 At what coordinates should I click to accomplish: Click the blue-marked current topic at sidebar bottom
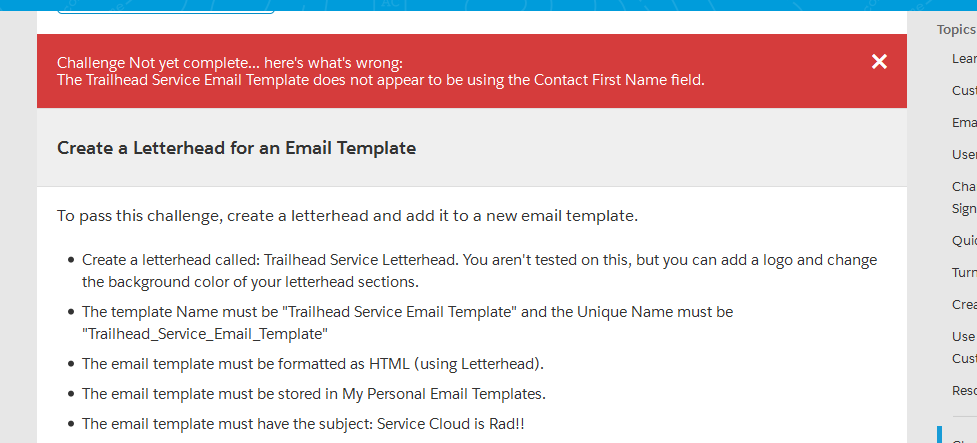(x=960, y=436)
